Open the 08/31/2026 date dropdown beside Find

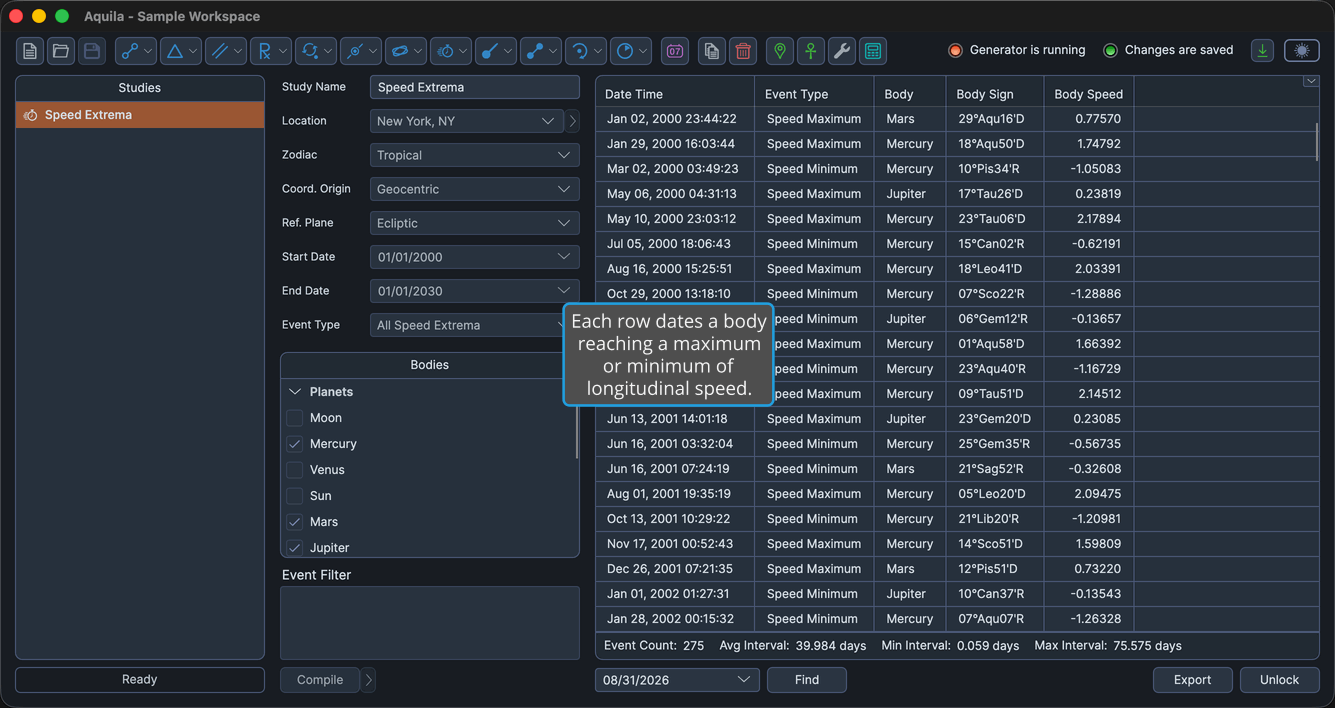(677, 680)
